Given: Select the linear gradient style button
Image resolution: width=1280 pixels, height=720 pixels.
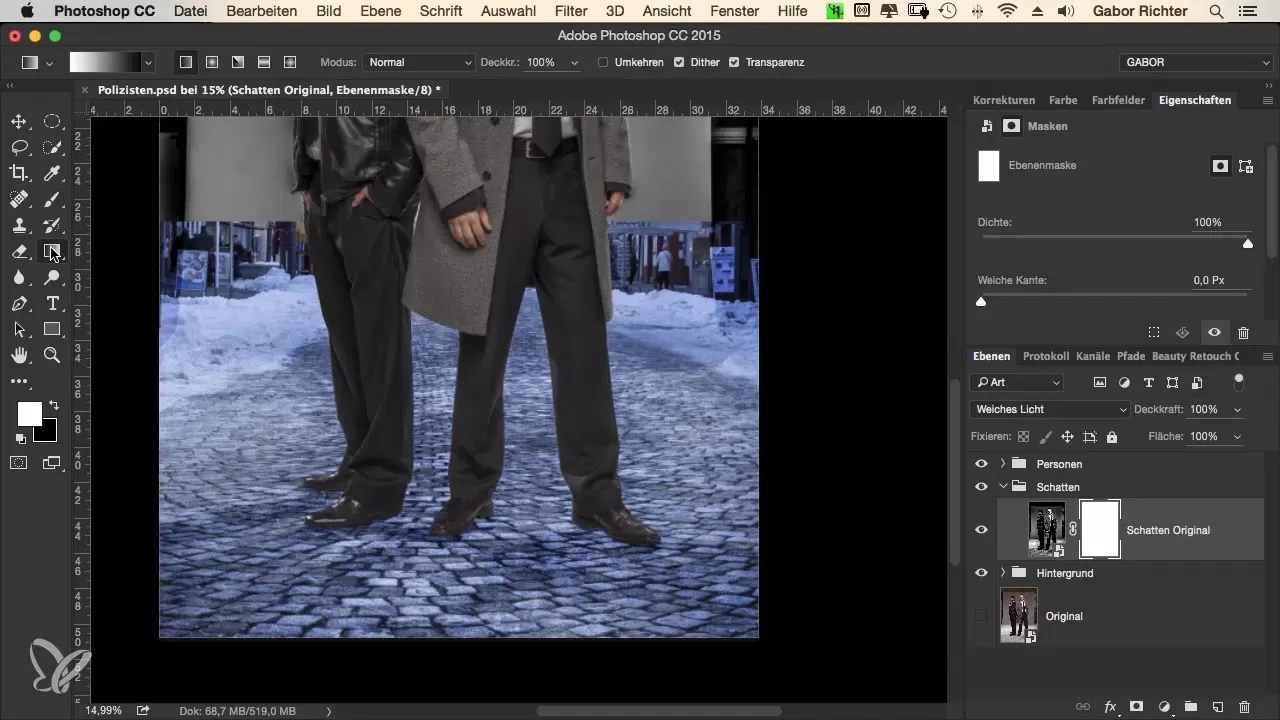Looking at the screenshot, I should point(186,62).
